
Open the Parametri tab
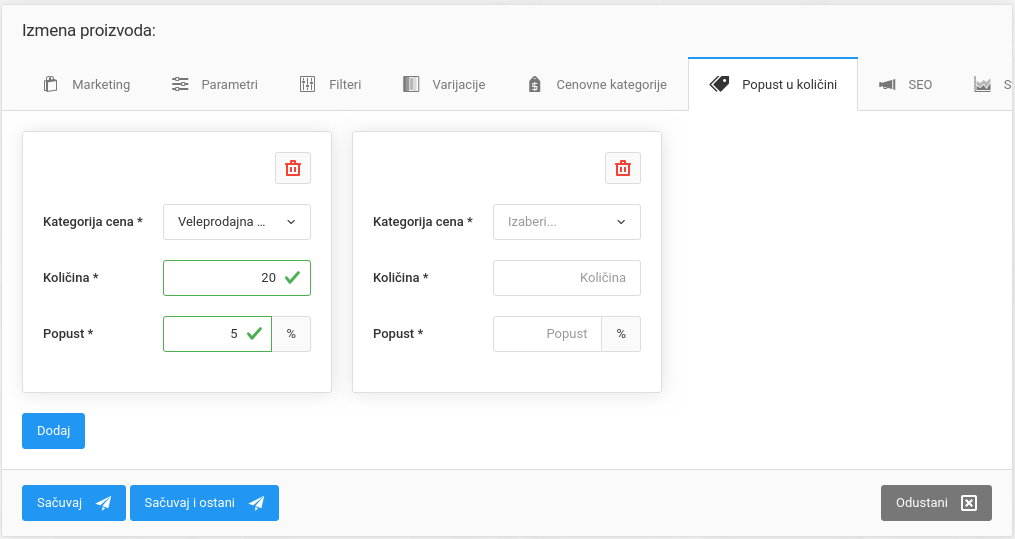(x=229, y=85)
